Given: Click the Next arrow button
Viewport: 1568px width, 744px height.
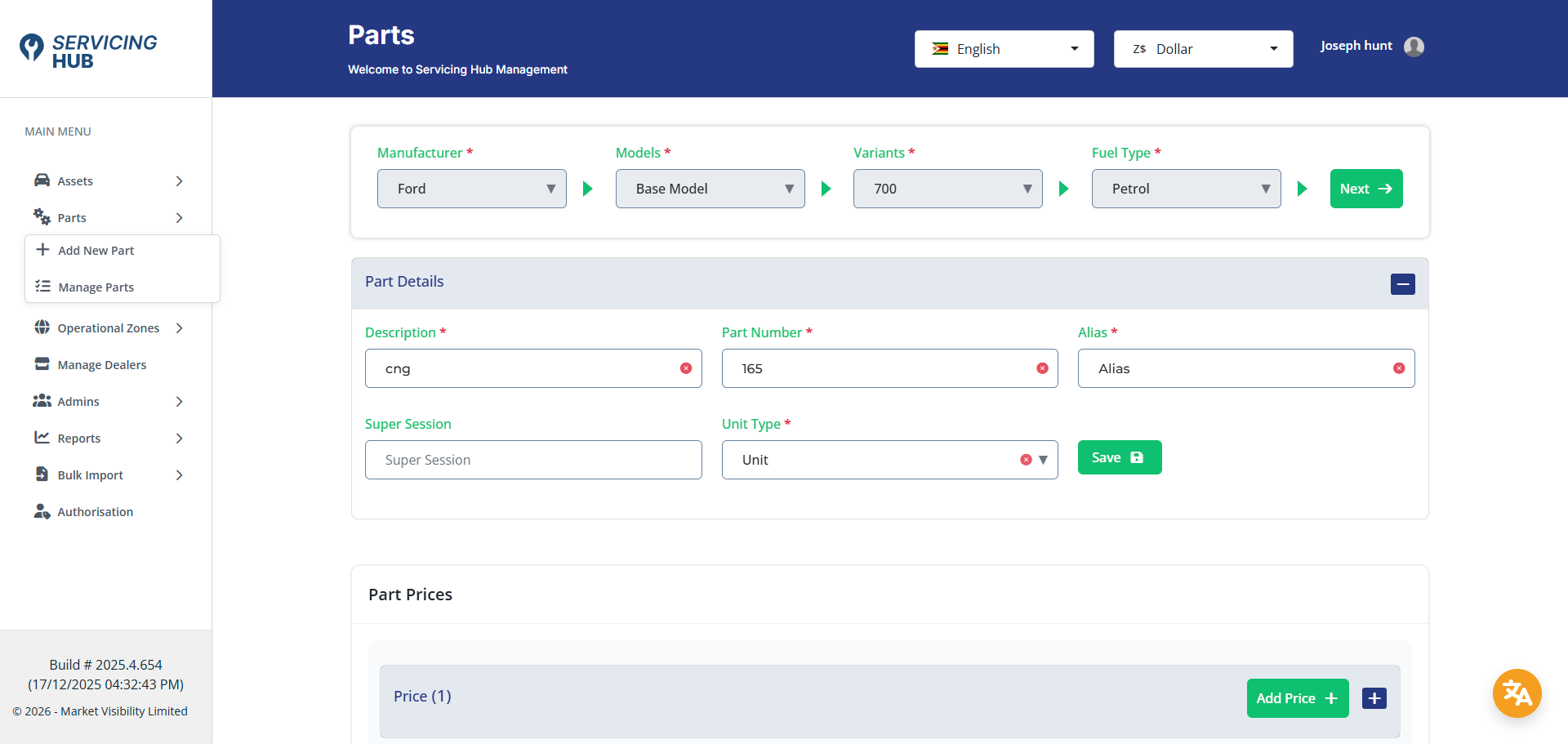Looking at the screenshot, I should coord(1365,189).
